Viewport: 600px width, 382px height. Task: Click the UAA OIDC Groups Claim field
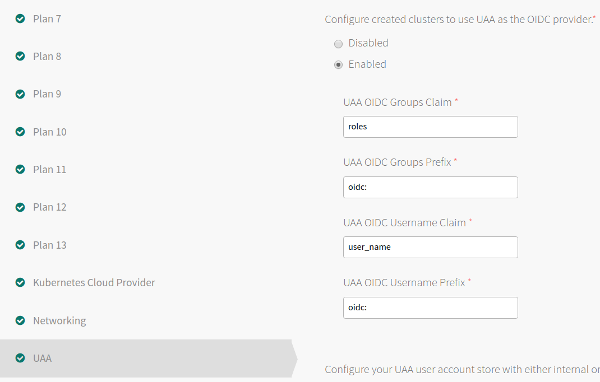pyautogui.click(x=430, y=127)
